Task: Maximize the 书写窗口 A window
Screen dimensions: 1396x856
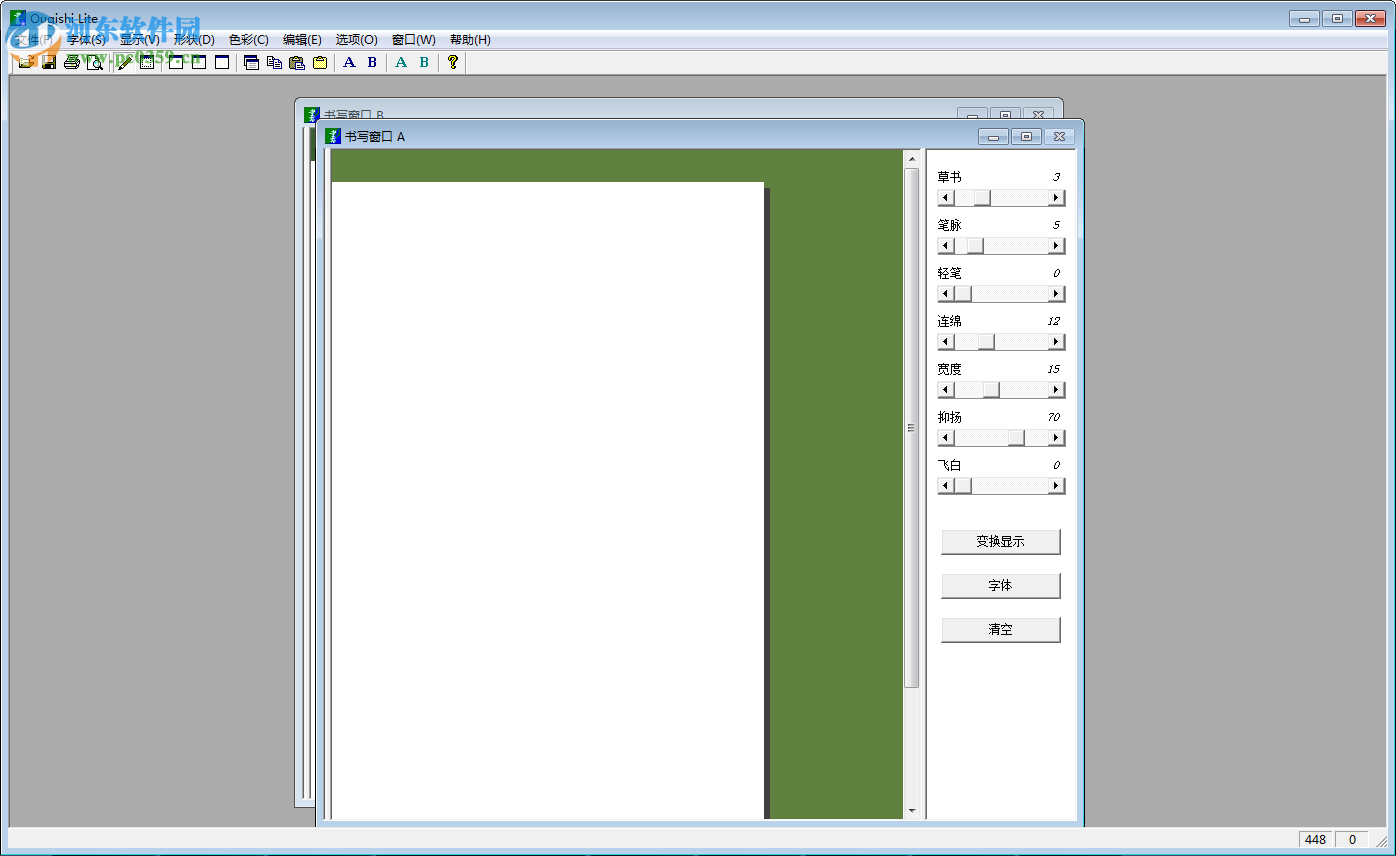Action: [x=1026, y=137]
